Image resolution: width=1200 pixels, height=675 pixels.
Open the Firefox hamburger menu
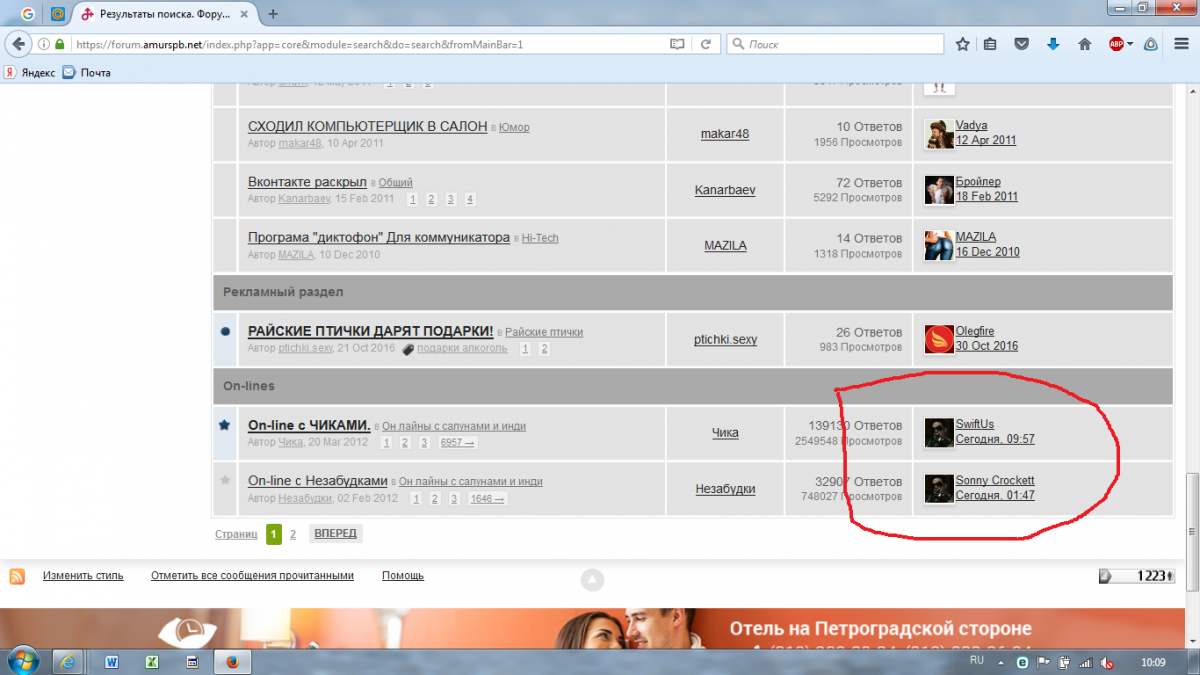click(1181, 44)
